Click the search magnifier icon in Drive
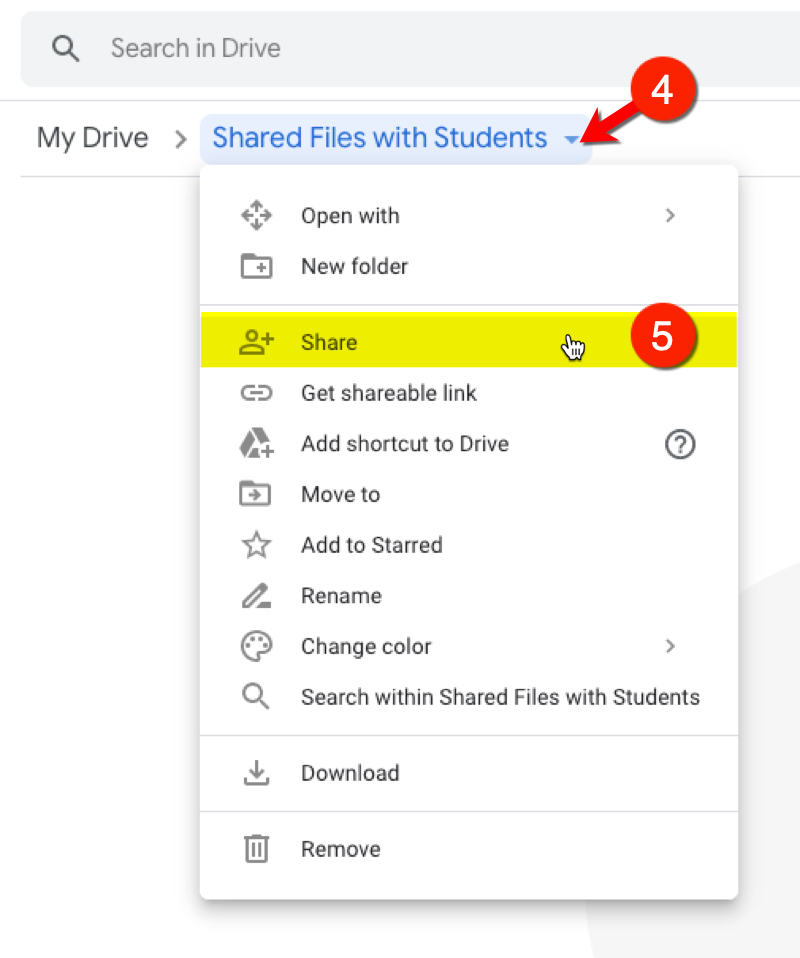Viewport: 800px width, 958px height. [x=66, y=48]
